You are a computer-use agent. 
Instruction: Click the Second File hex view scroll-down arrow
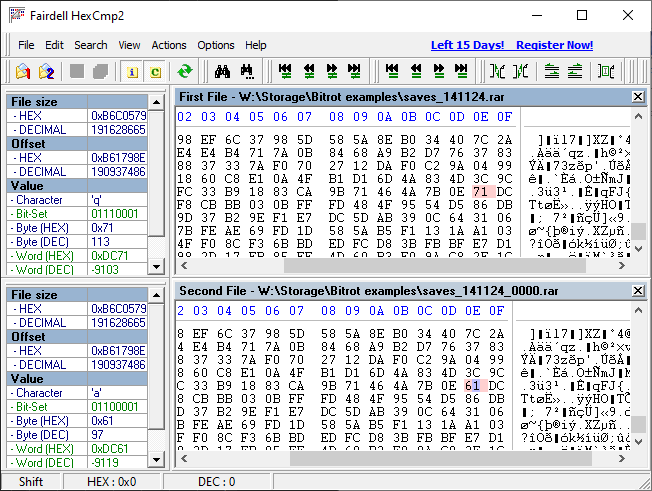coord(638,442)
